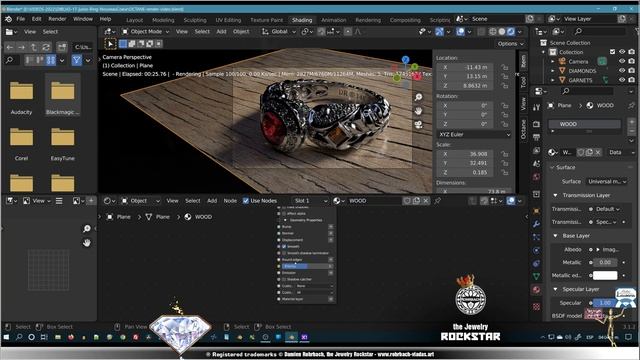
Task: Open Surface Universal material dropdown
Action: pos(607,182)
